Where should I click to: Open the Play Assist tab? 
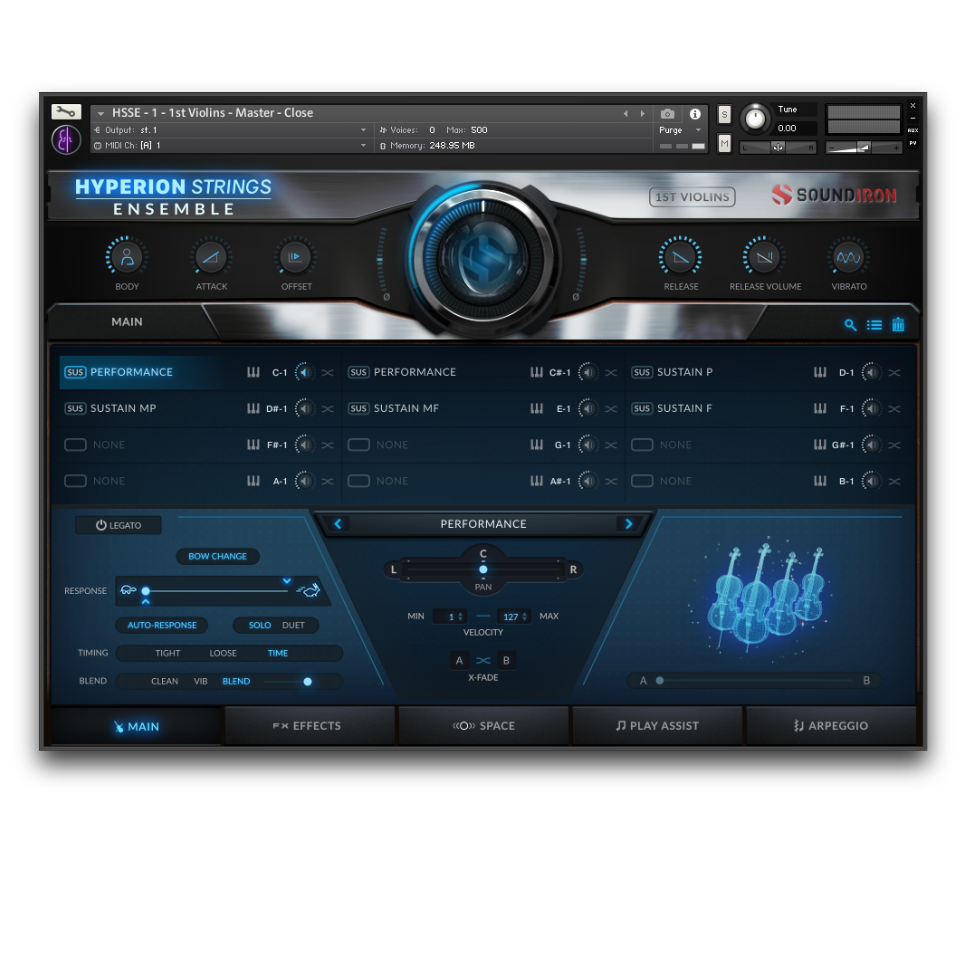coord(657,726)
